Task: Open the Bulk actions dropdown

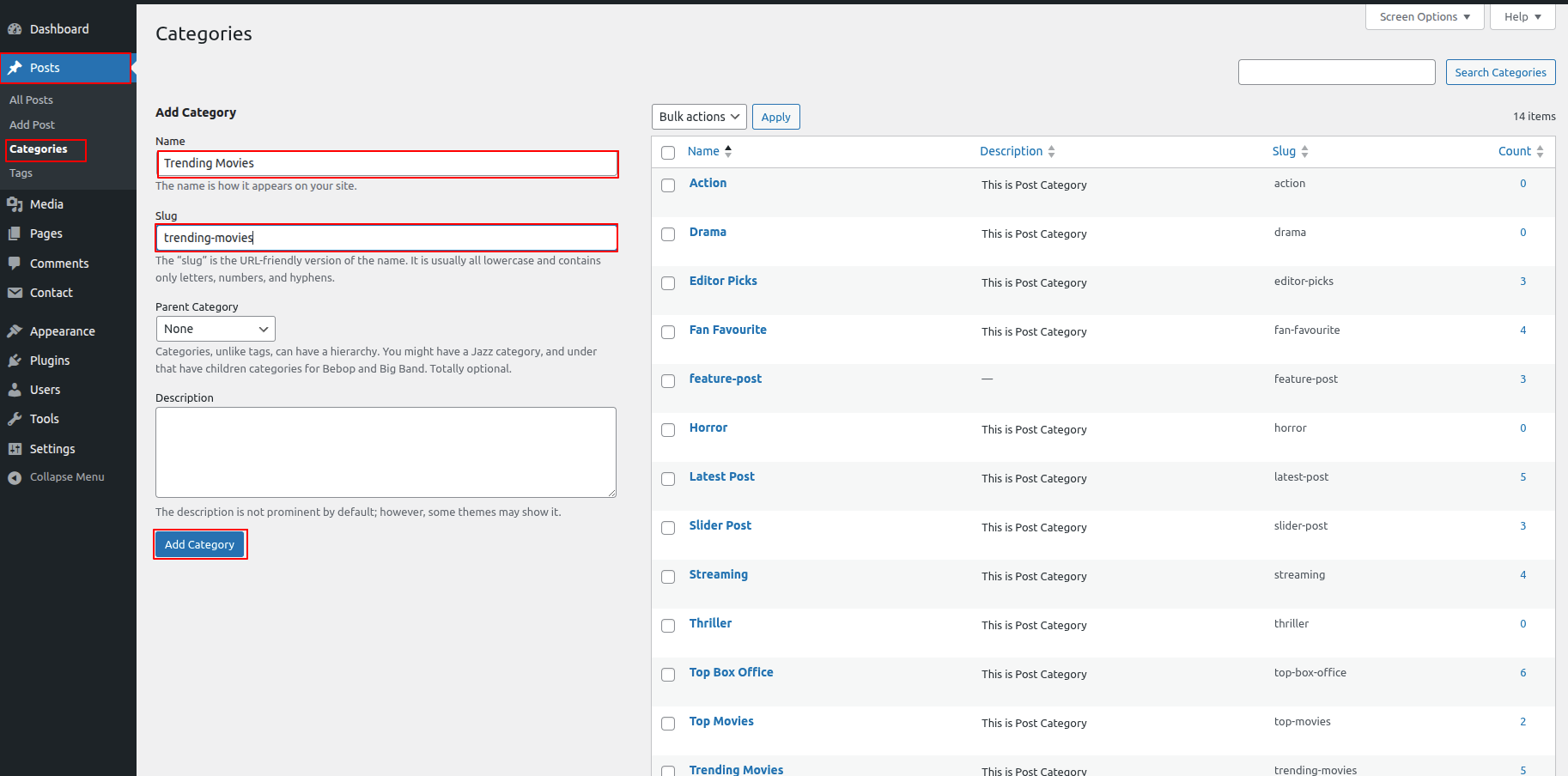Action: coord(699,117)
